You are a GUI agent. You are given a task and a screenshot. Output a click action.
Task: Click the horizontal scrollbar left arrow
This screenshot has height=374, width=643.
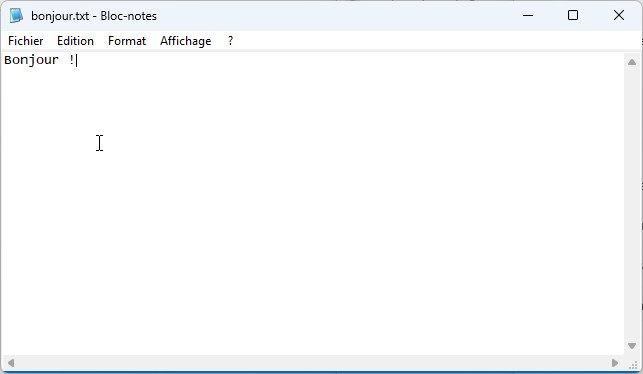(11, 363)
